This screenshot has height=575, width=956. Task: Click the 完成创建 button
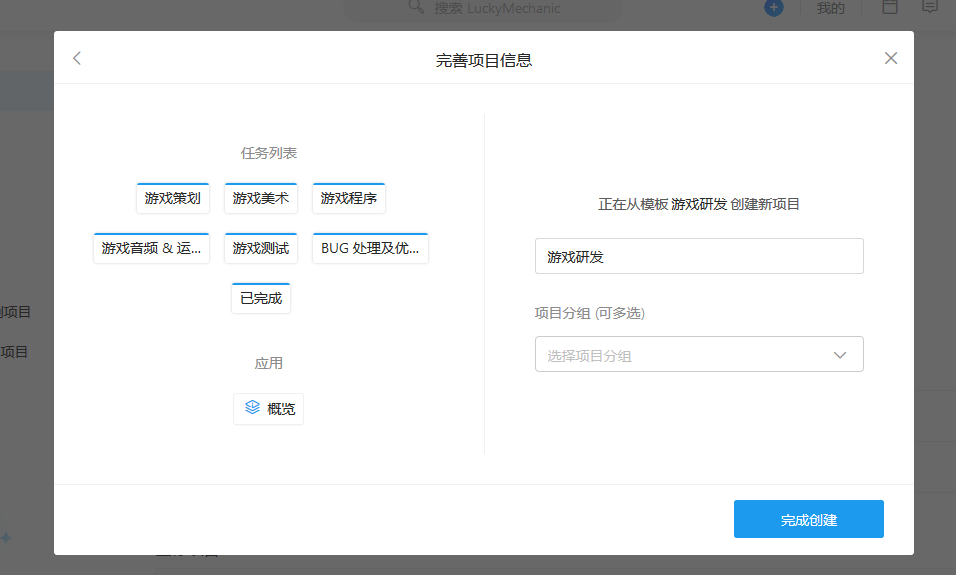pyautogui.click(x=808, y=519)
